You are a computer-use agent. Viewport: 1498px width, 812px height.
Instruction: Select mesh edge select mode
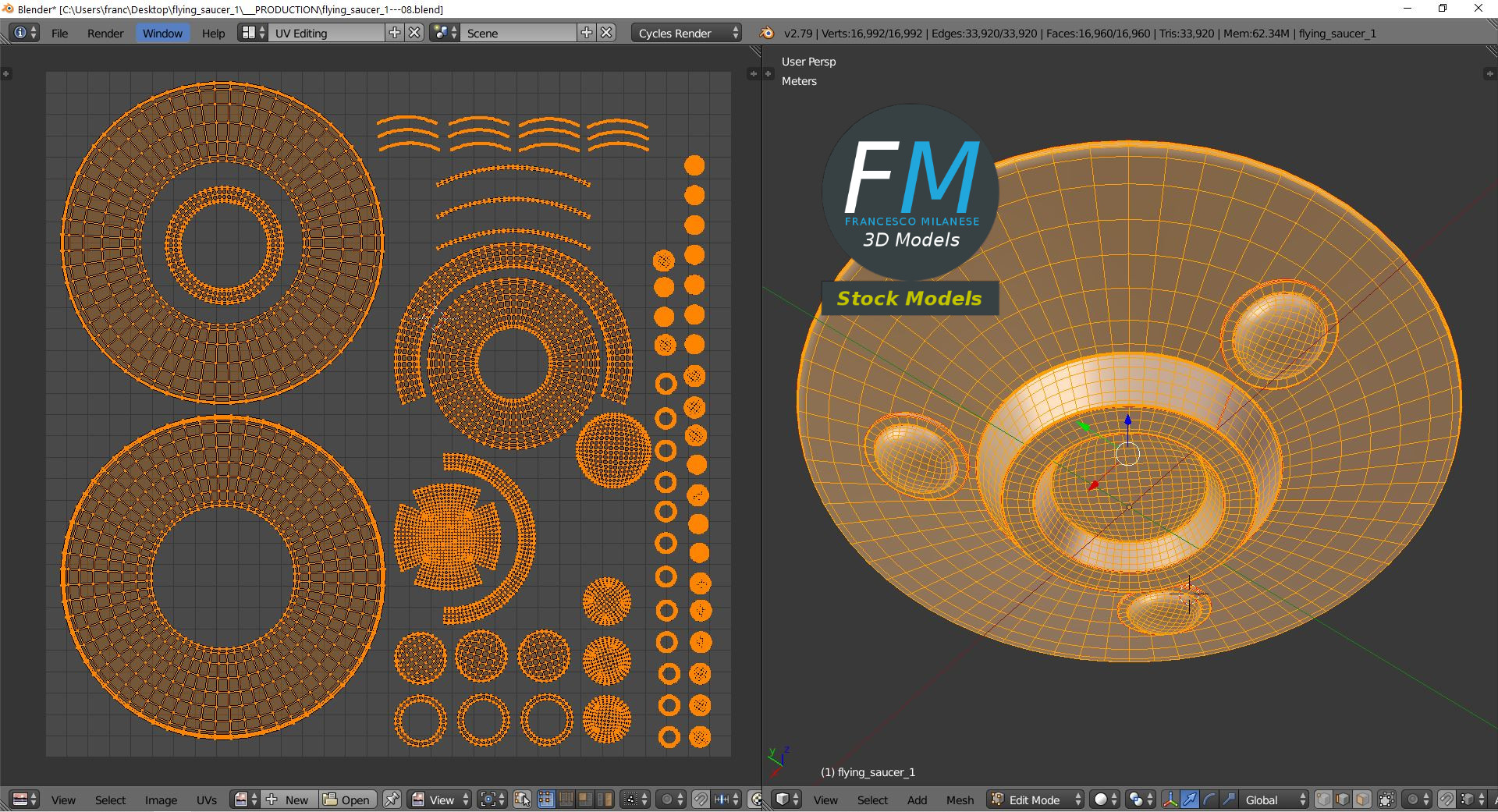[1343, 800]
